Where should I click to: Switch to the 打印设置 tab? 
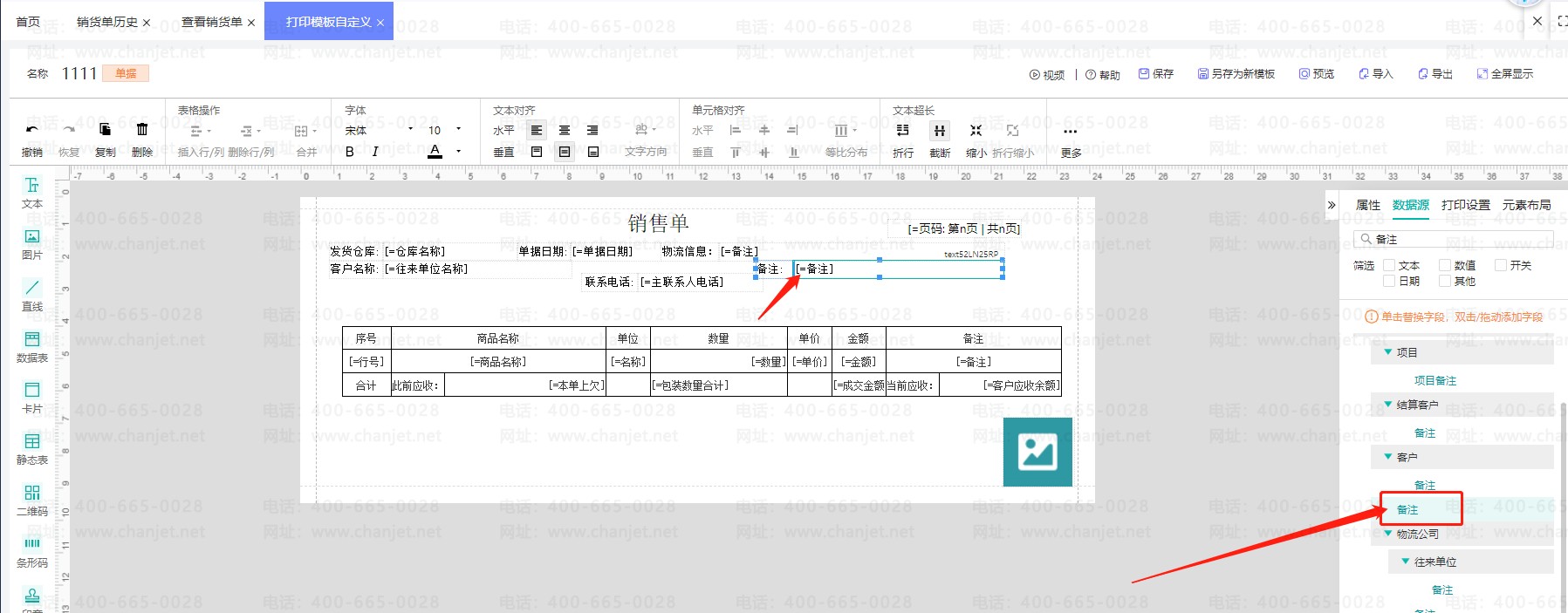point(1466,205)
